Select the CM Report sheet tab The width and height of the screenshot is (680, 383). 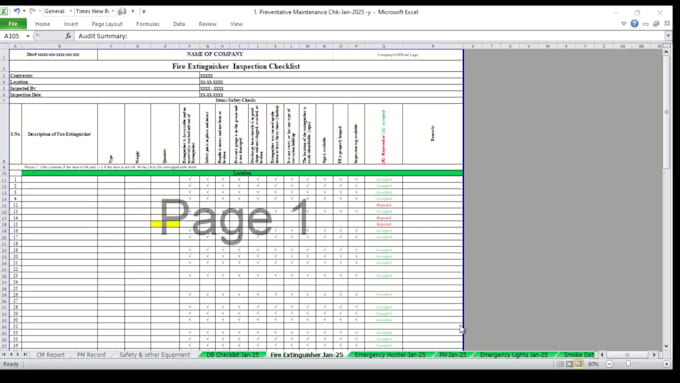click(x=50, y=355)
